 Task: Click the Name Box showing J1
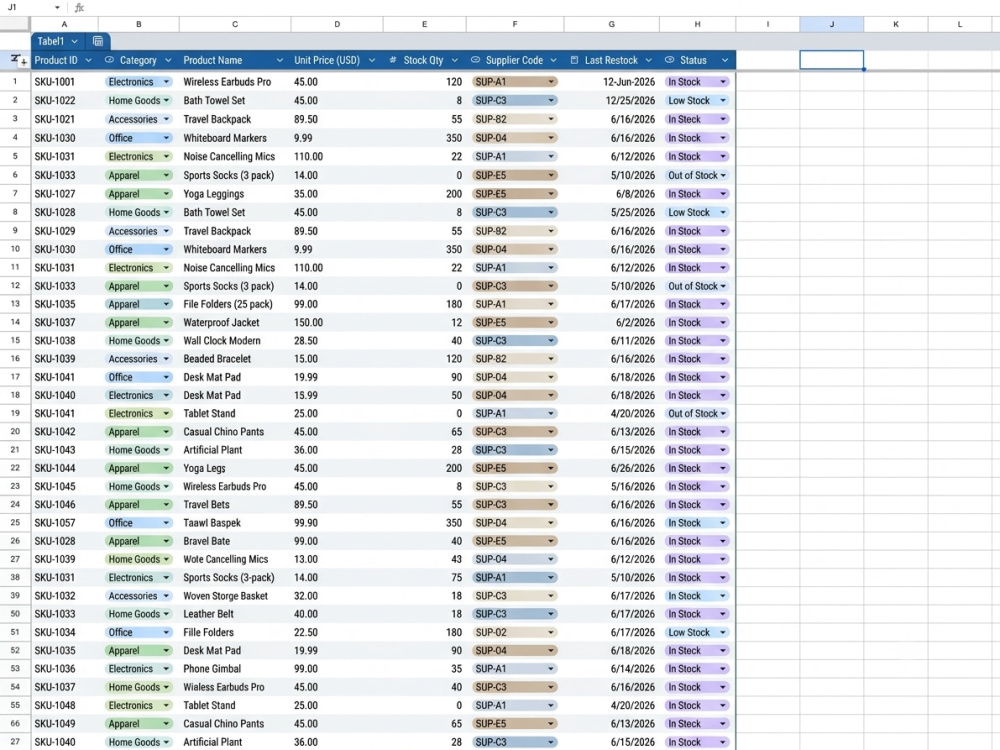coord(29,8)
